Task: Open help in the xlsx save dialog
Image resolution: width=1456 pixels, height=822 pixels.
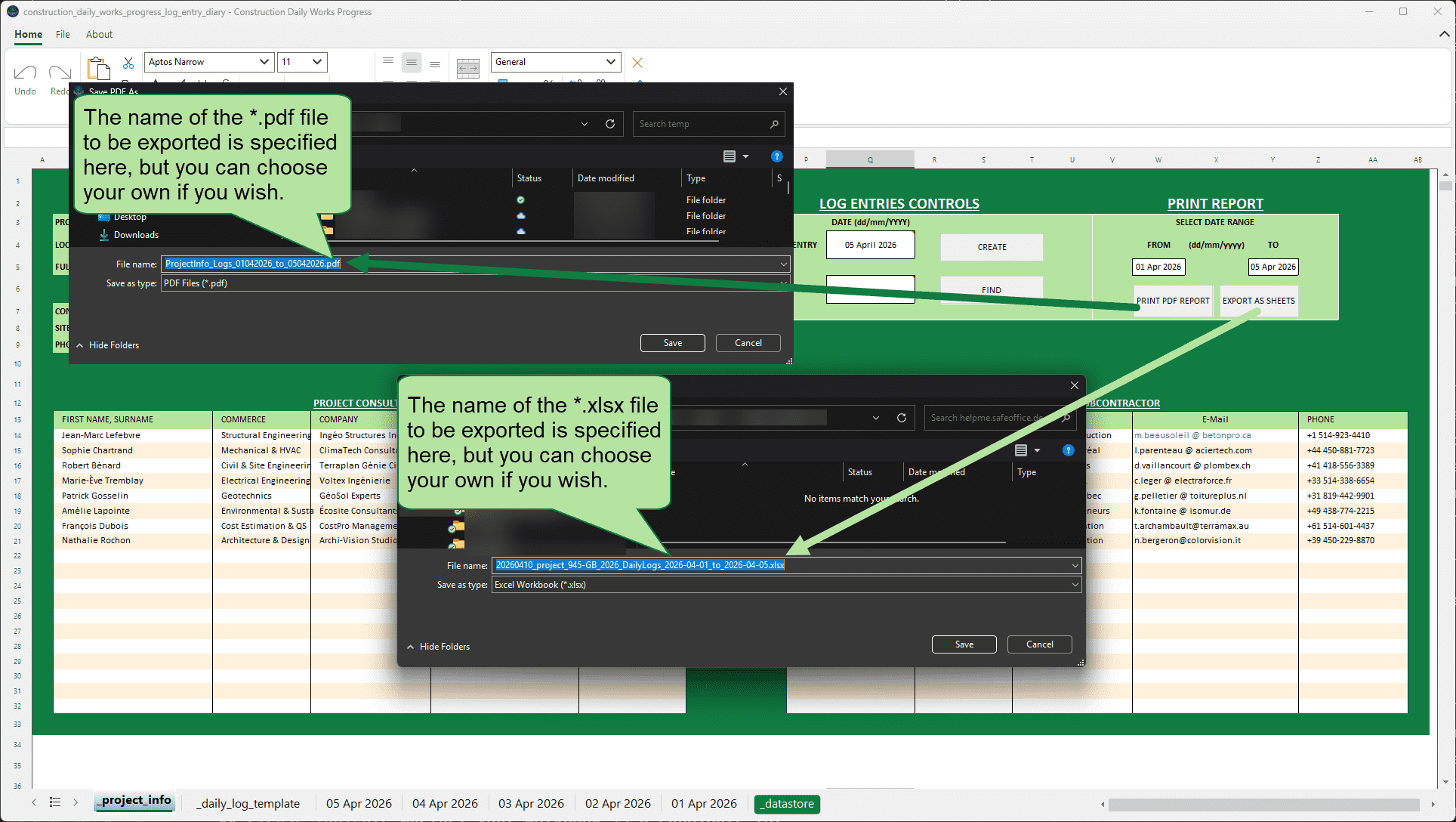Action: click(1068, 450)
